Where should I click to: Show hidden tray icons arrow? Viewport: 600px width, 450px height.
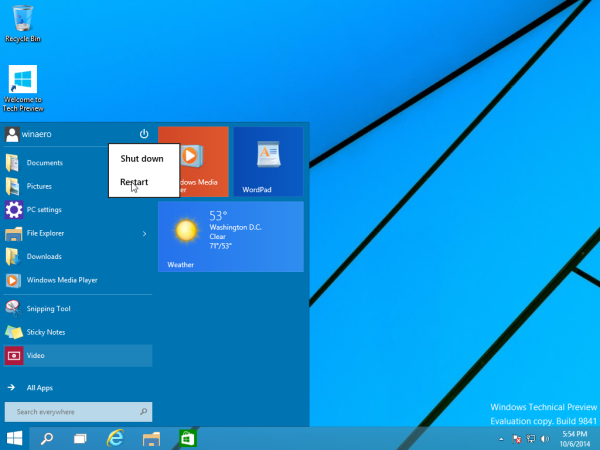pos(501,439)
